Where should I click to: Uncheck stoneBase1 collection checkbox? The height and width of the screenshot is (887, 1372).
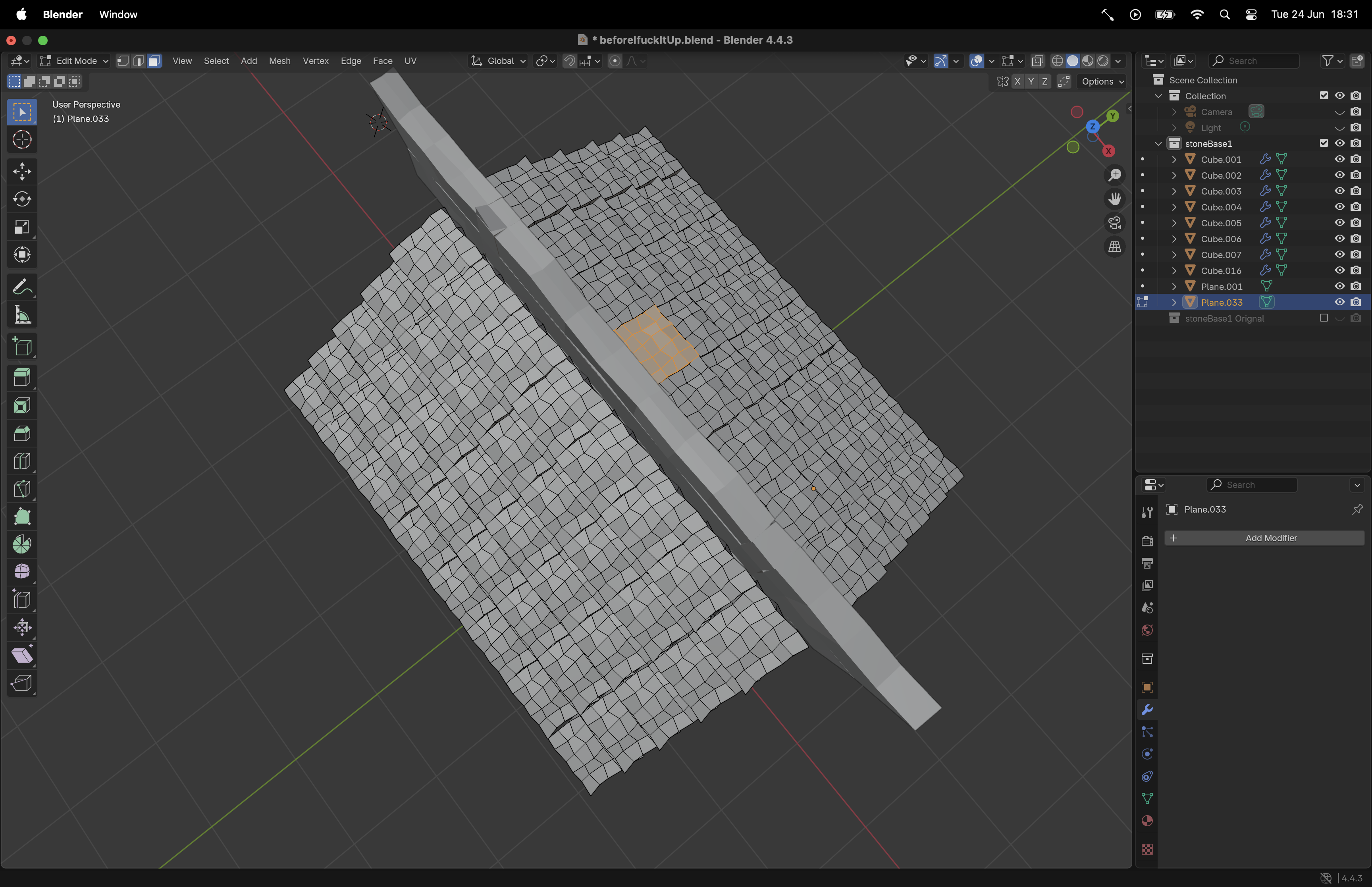pyautogui.click(x=1324, y=143)
